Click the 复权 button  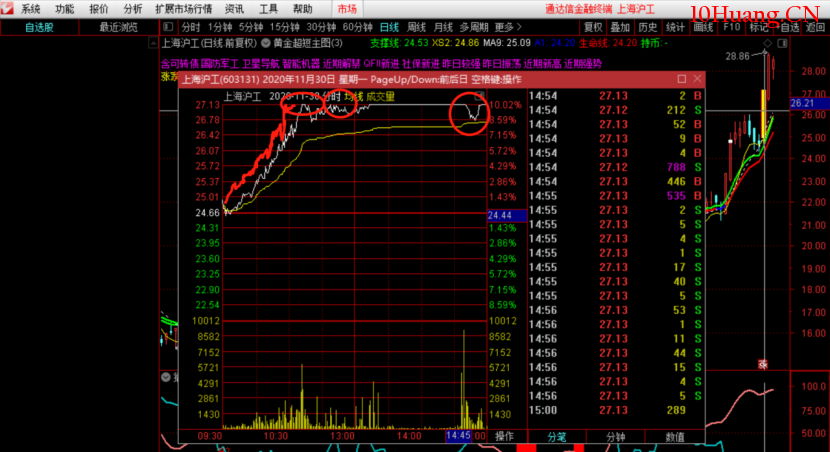(593, 27)
